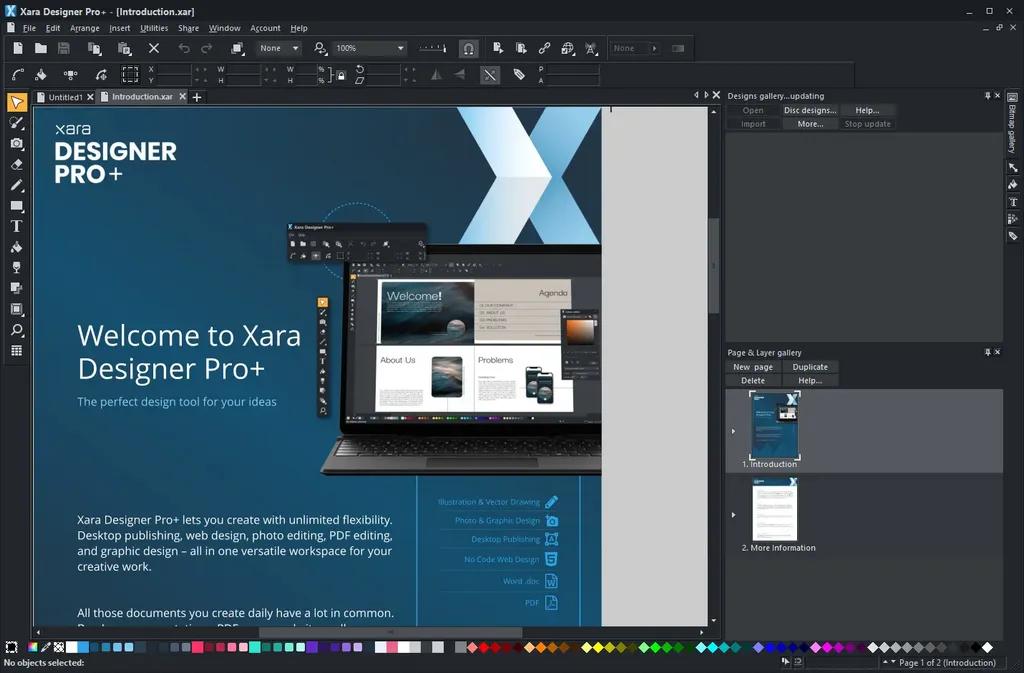Open the Utilities menu
The image size is (1024, 673).
[x=154, y=28]
